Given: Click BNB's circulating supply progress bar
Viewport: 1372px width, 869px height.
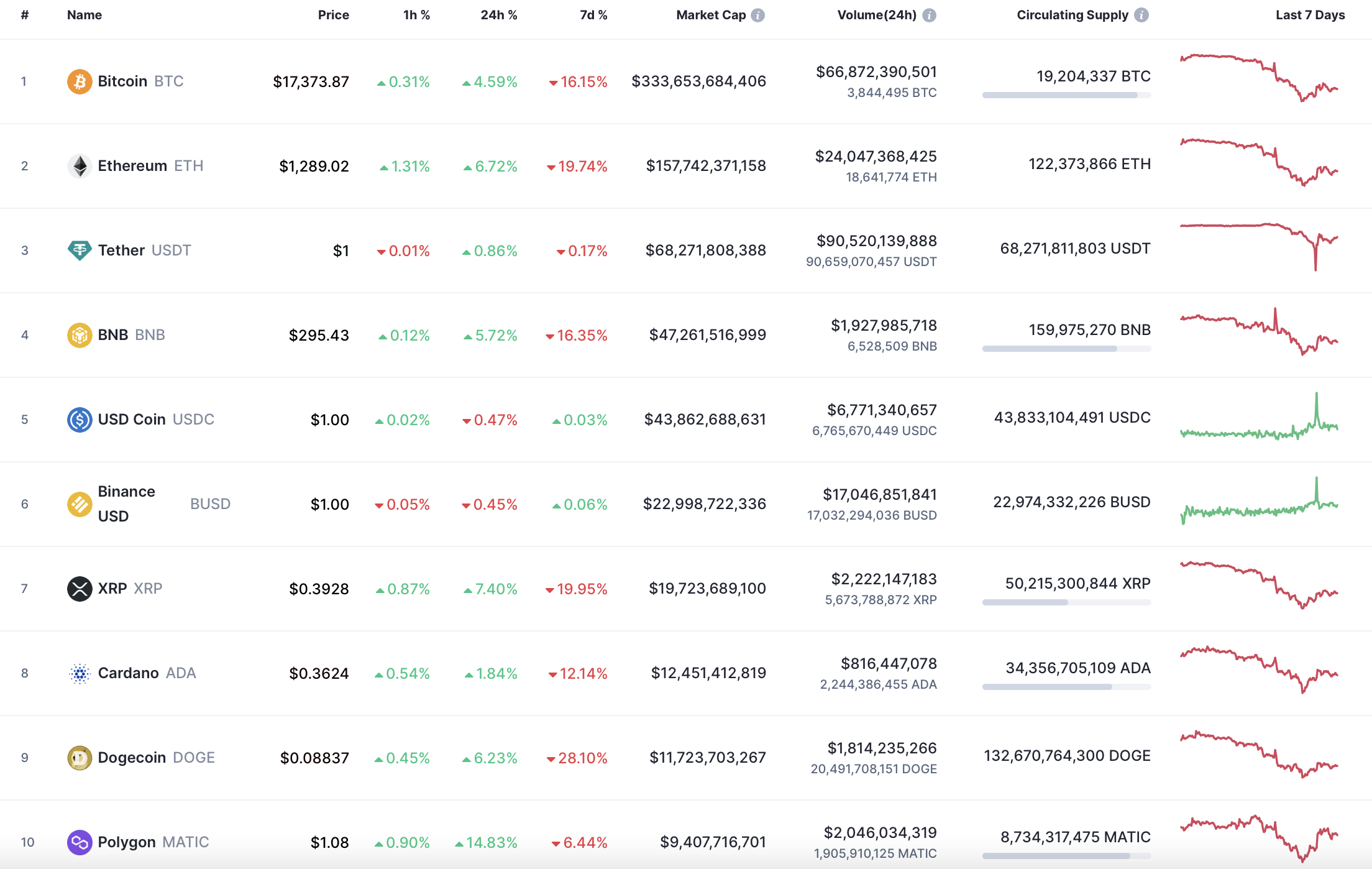Looking at the screenshot, I should pyautogui.click(x=1065, y=349).
